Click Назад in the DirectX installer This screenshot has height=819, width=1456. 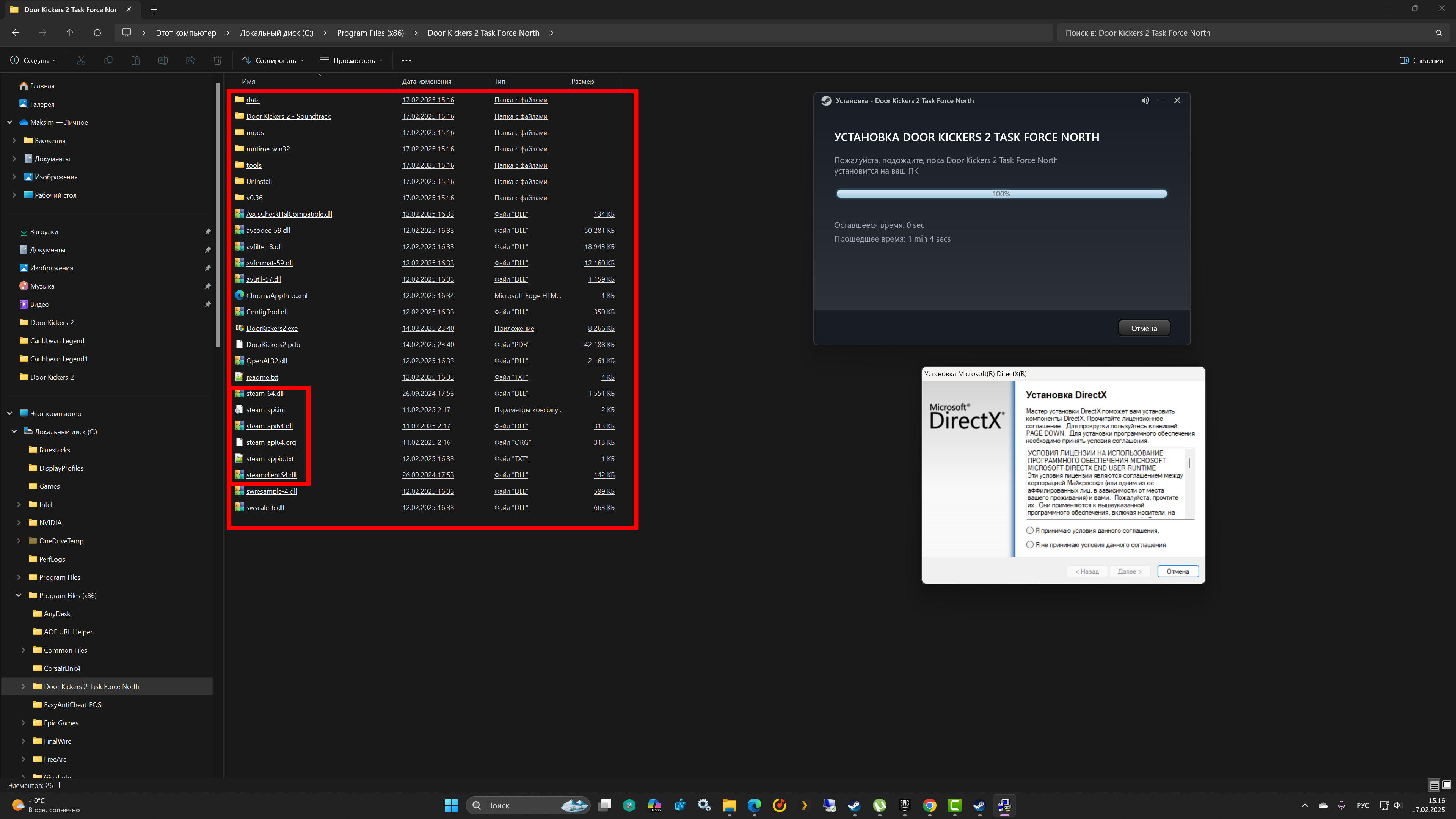click(x=1087, y=571)
